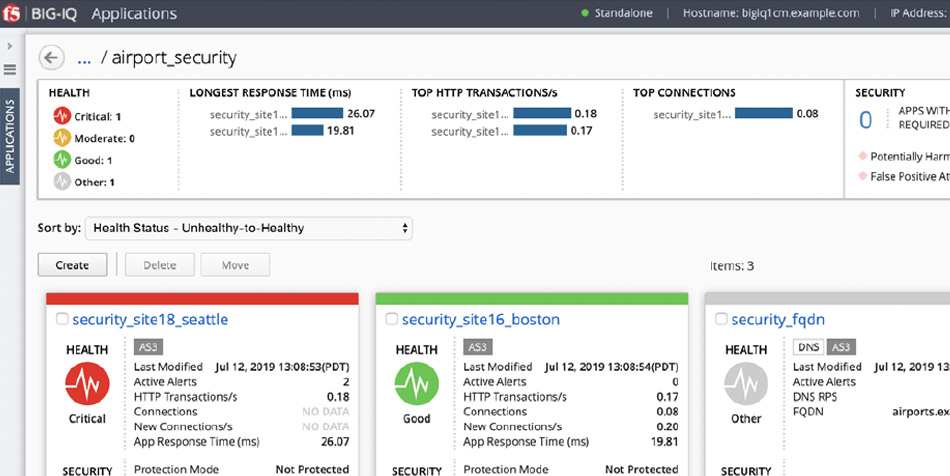Click the 0.08 top connections bar
This screenshot has height=476, width=950.
[763, 113]
